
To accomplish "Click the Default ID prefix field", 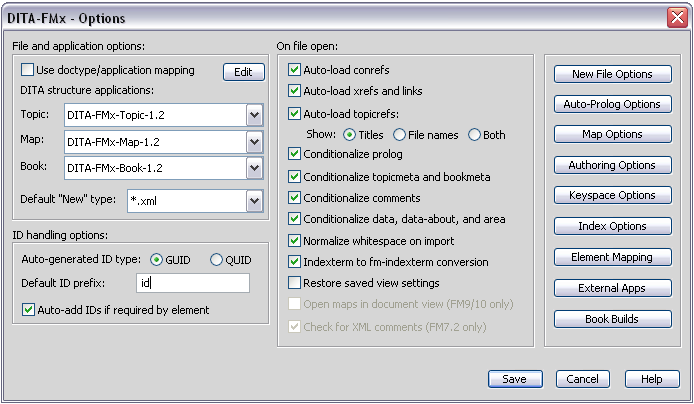I will coord(193,283).
